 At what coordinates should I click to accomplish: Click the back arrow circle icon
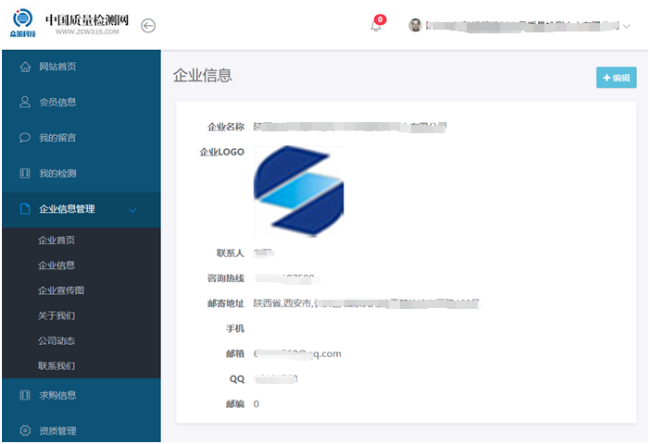pyautogui.click(x=148, y=26)
